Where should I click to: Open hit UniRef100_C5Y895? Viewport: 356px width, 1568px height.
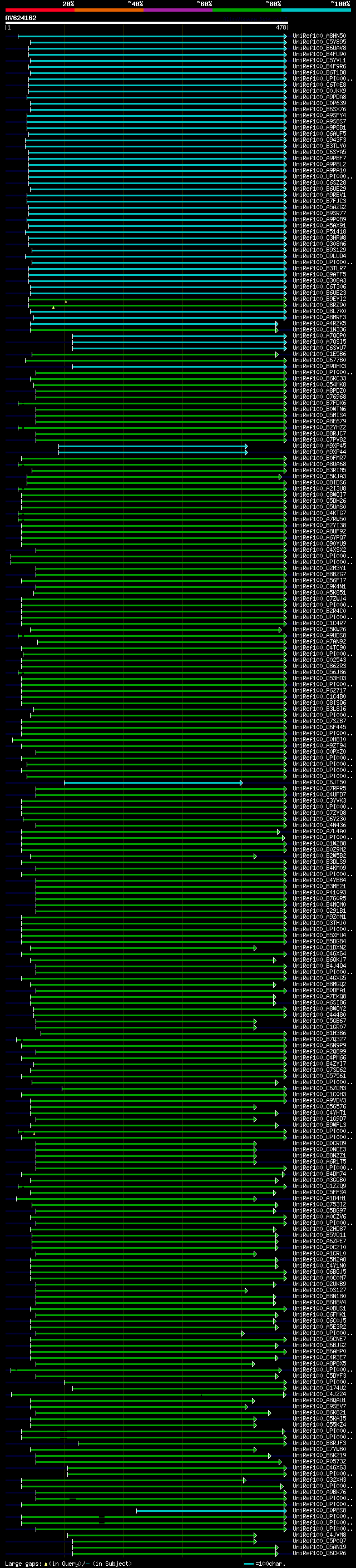tap(319, 43)
